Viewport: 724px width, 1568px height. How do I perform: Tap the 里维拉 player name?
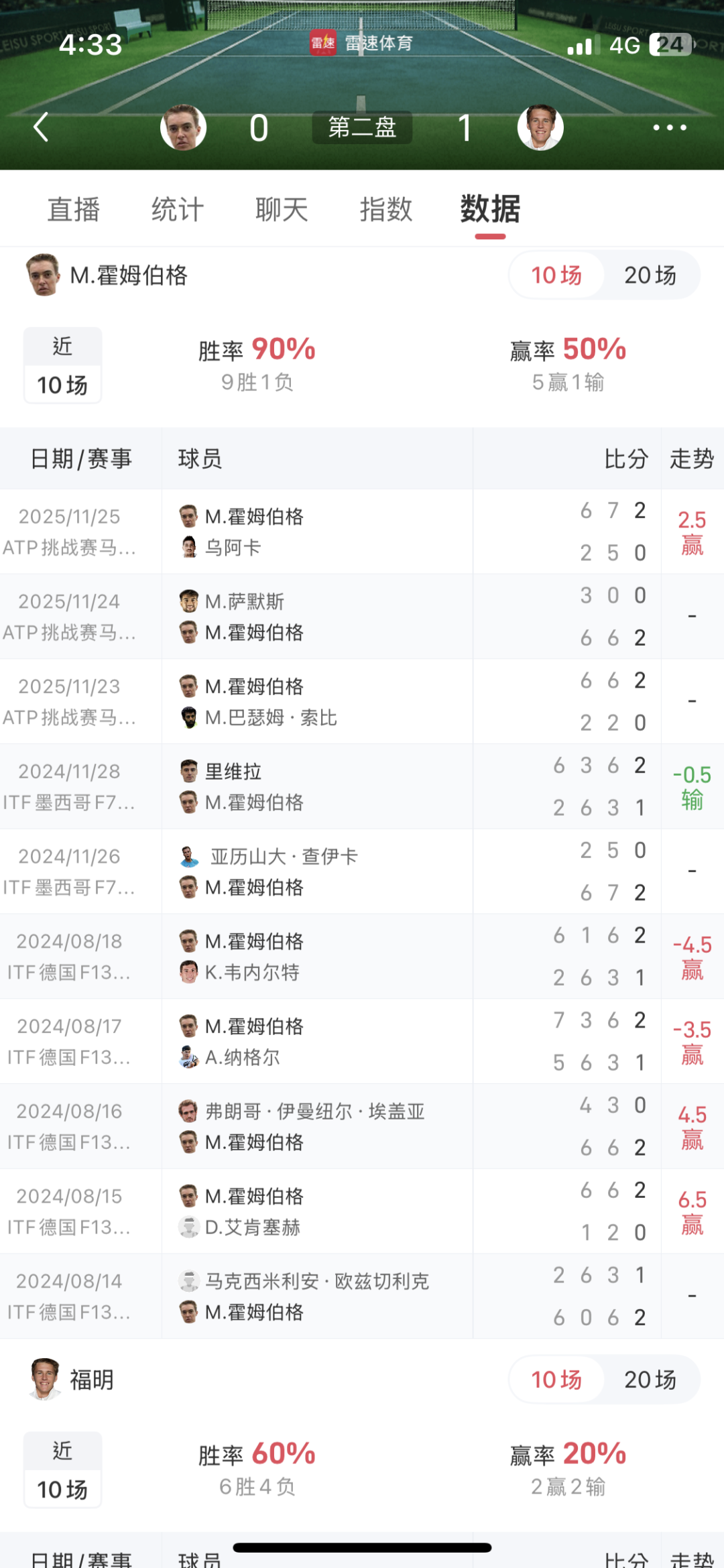pos(233,772)
